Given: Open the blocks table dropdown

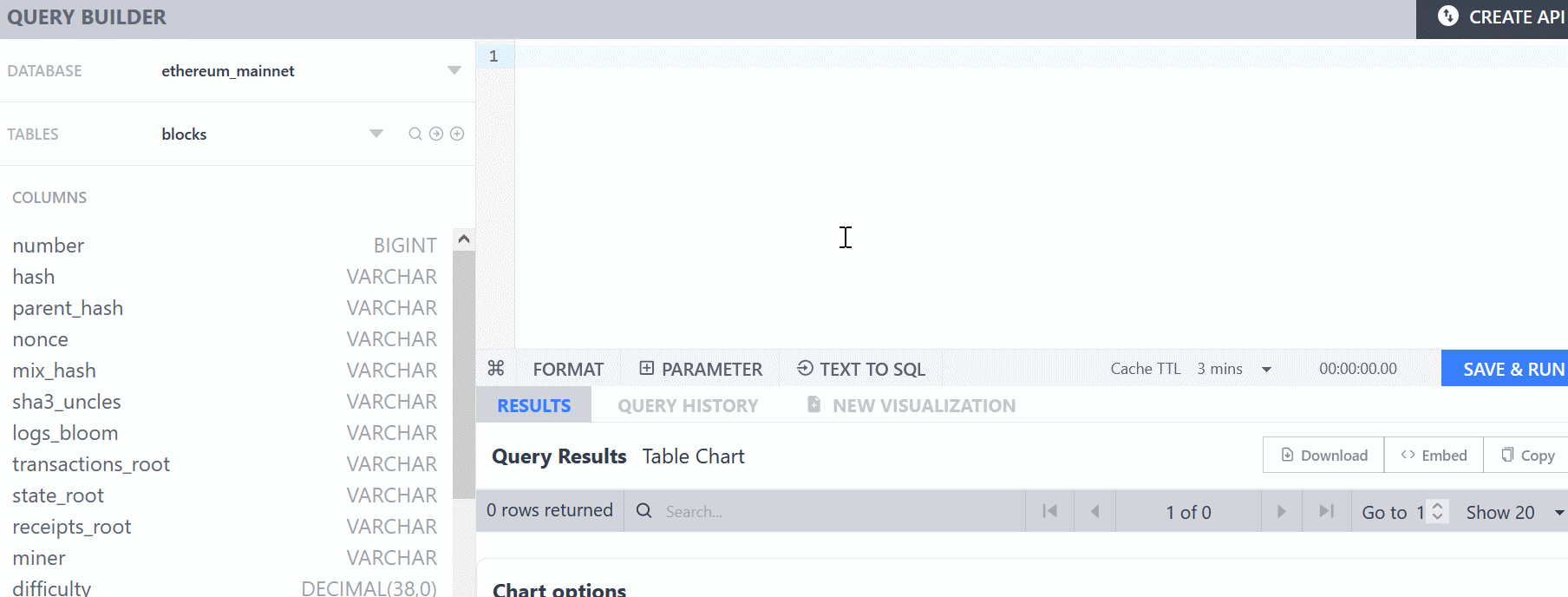Looking at the screenshot, I should (x=376, y=134).
